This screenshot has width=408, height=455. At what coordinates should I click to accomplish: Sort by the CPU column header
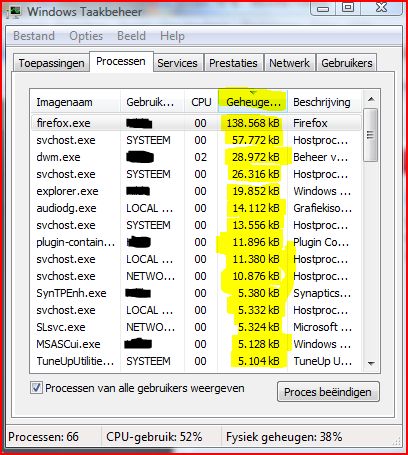201,102
